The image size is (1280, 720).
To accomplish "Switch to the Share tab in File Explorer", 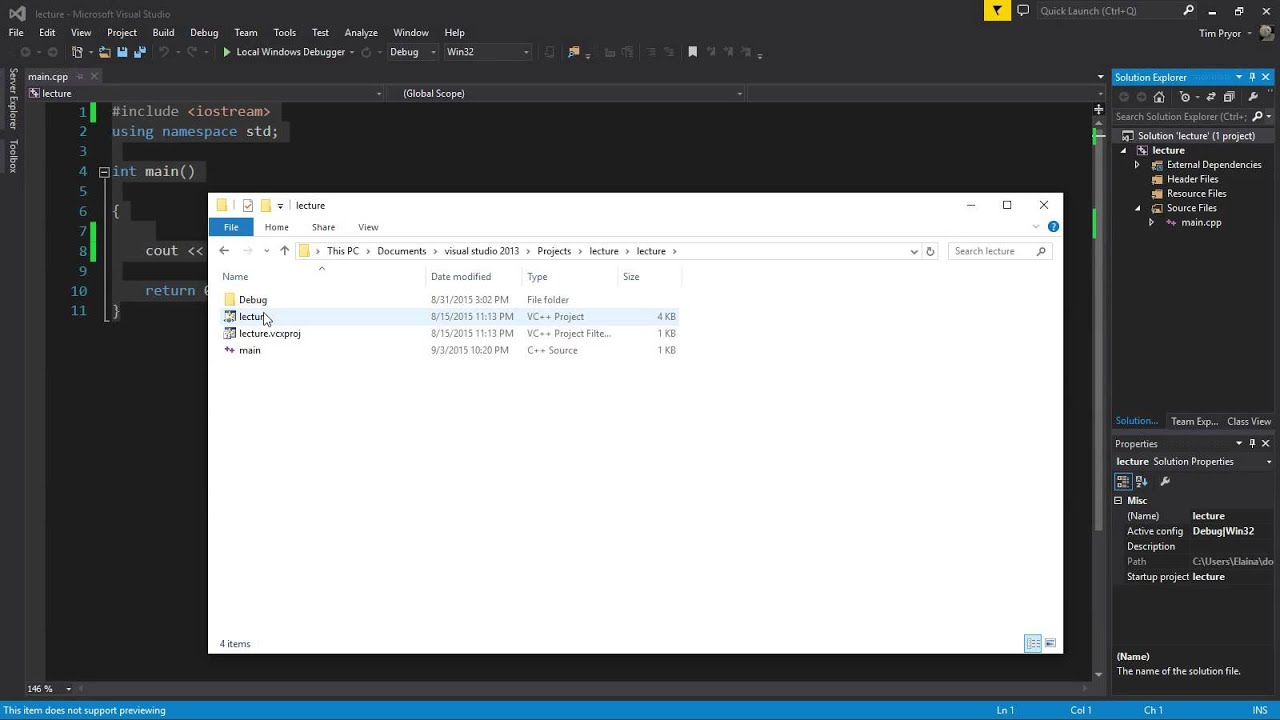I will [323, 227].
